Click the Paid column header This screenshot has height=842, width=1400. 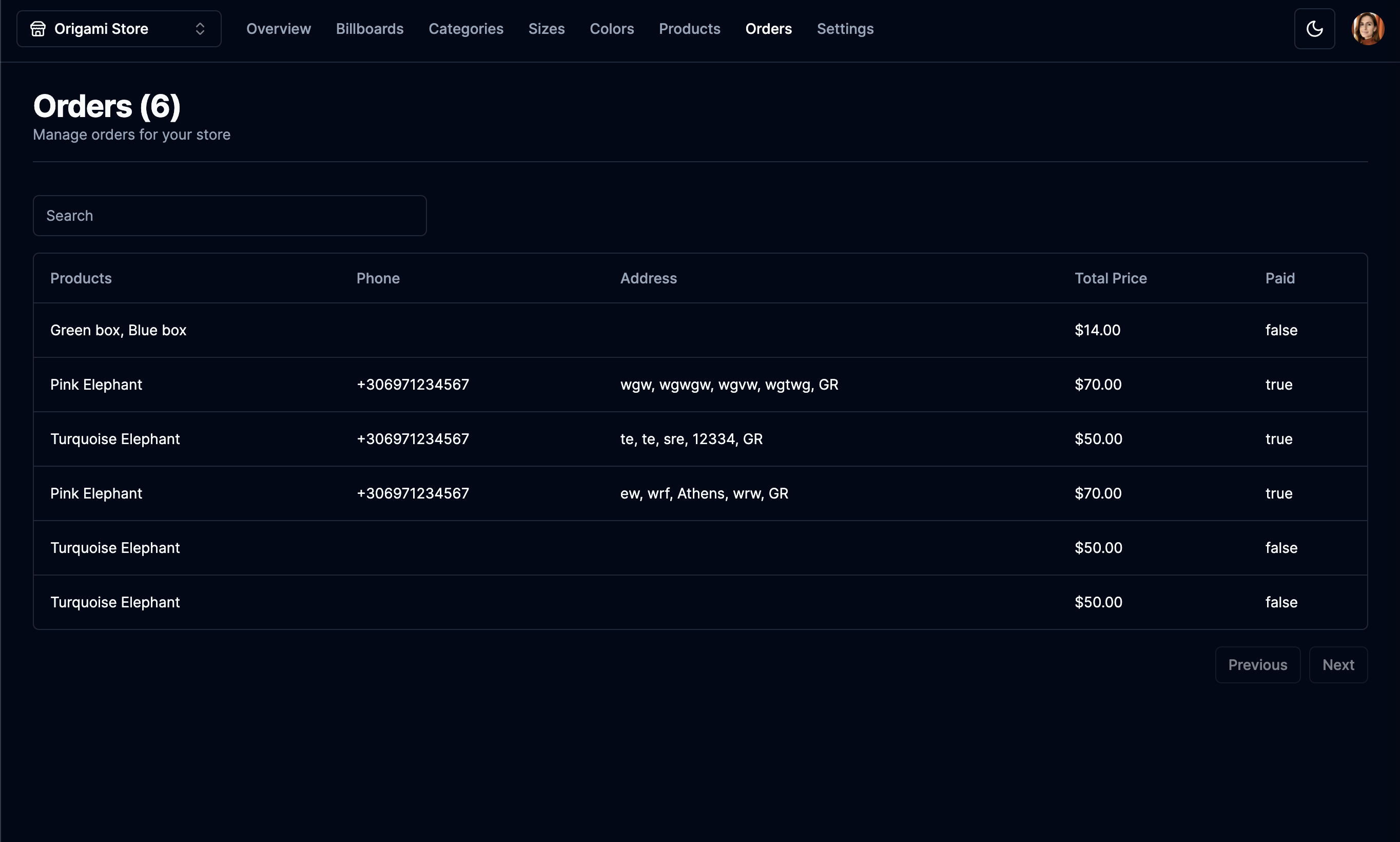click(x=1279, y=279)
